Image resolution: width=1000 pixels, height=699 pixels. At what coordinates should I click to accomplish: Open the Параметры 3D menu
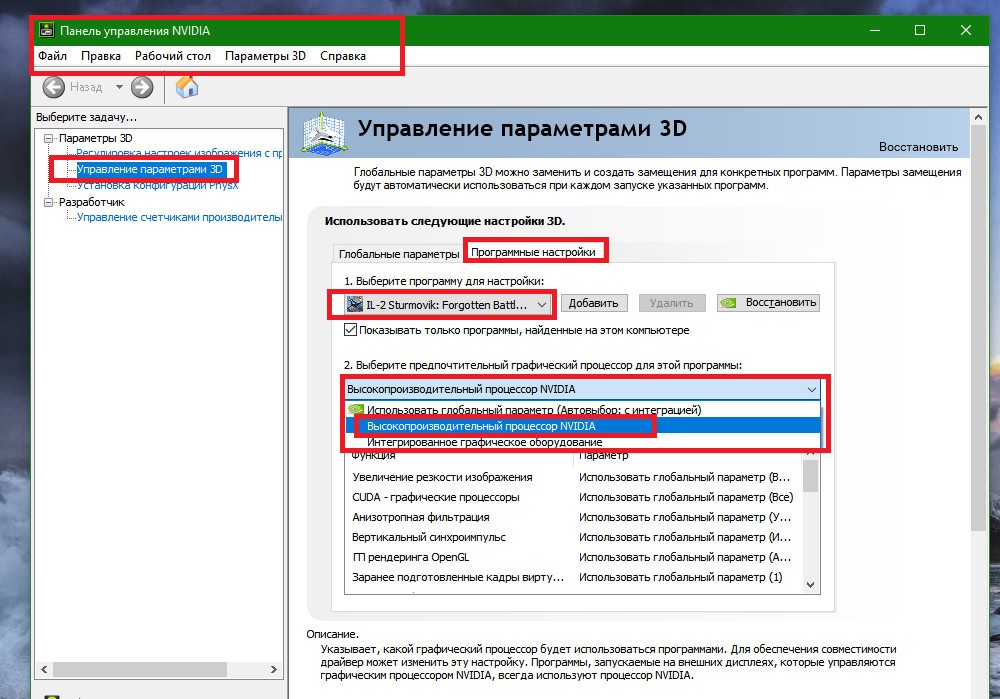click(x=265, y=55)
